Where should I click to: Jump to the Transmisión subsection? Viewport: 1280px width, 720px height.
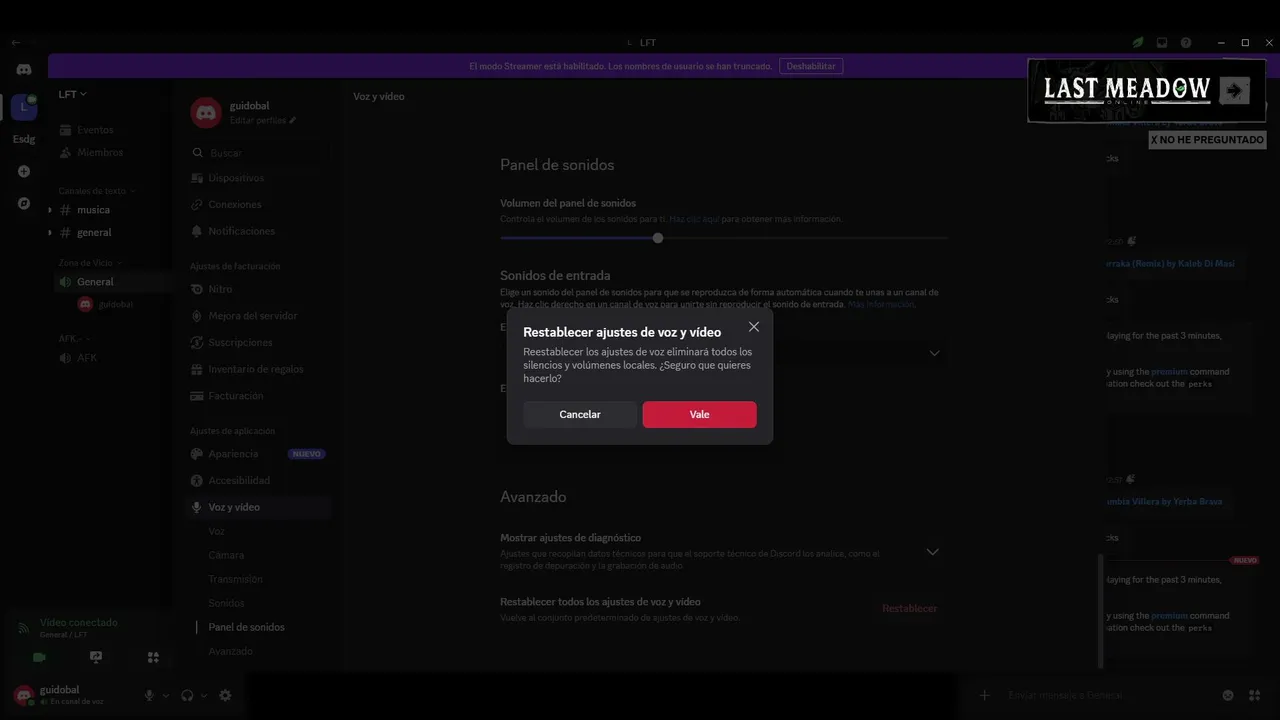pyautogui.click(x=235, y=579)
